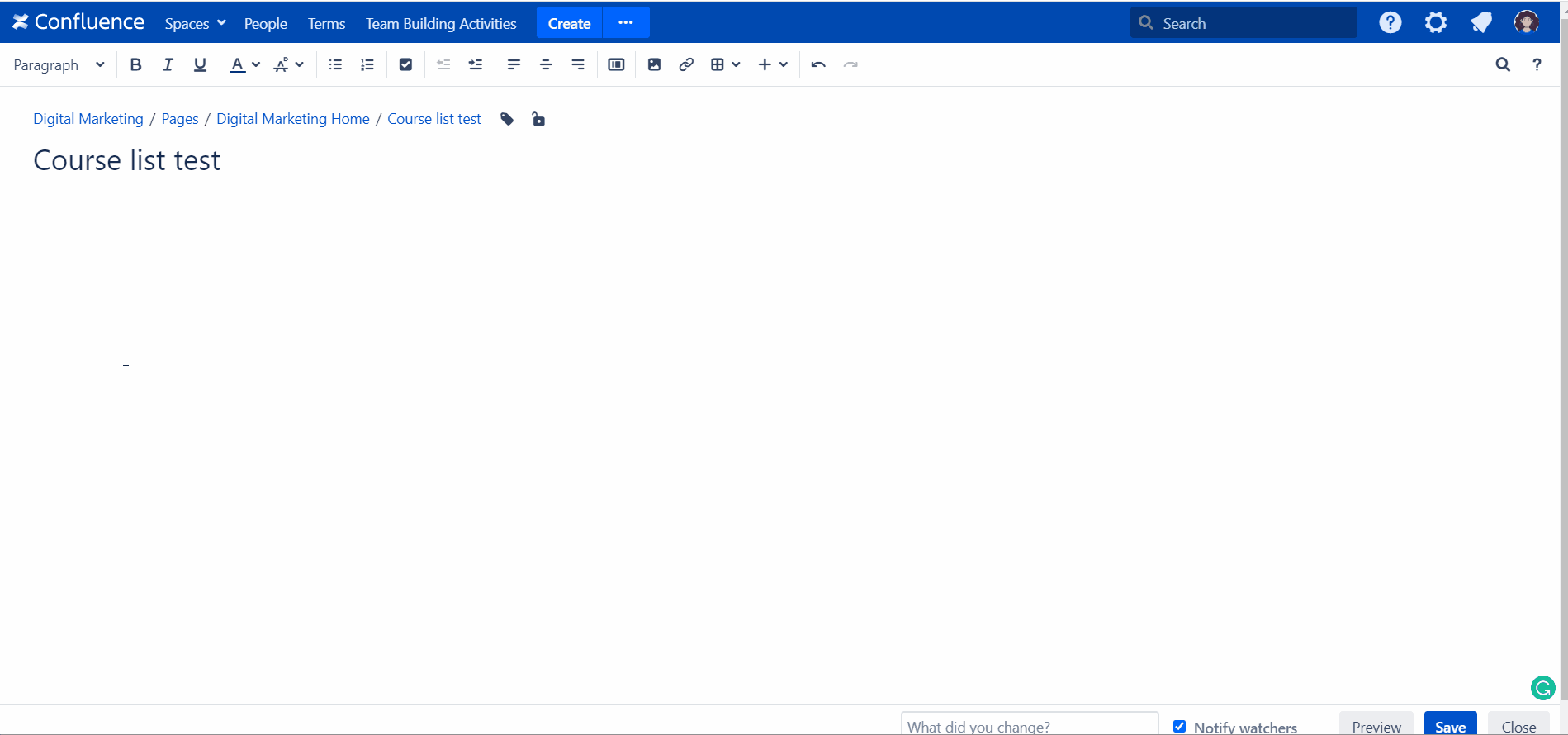
Task: Toggle underline formatting
Action: (x=200, y=64)
